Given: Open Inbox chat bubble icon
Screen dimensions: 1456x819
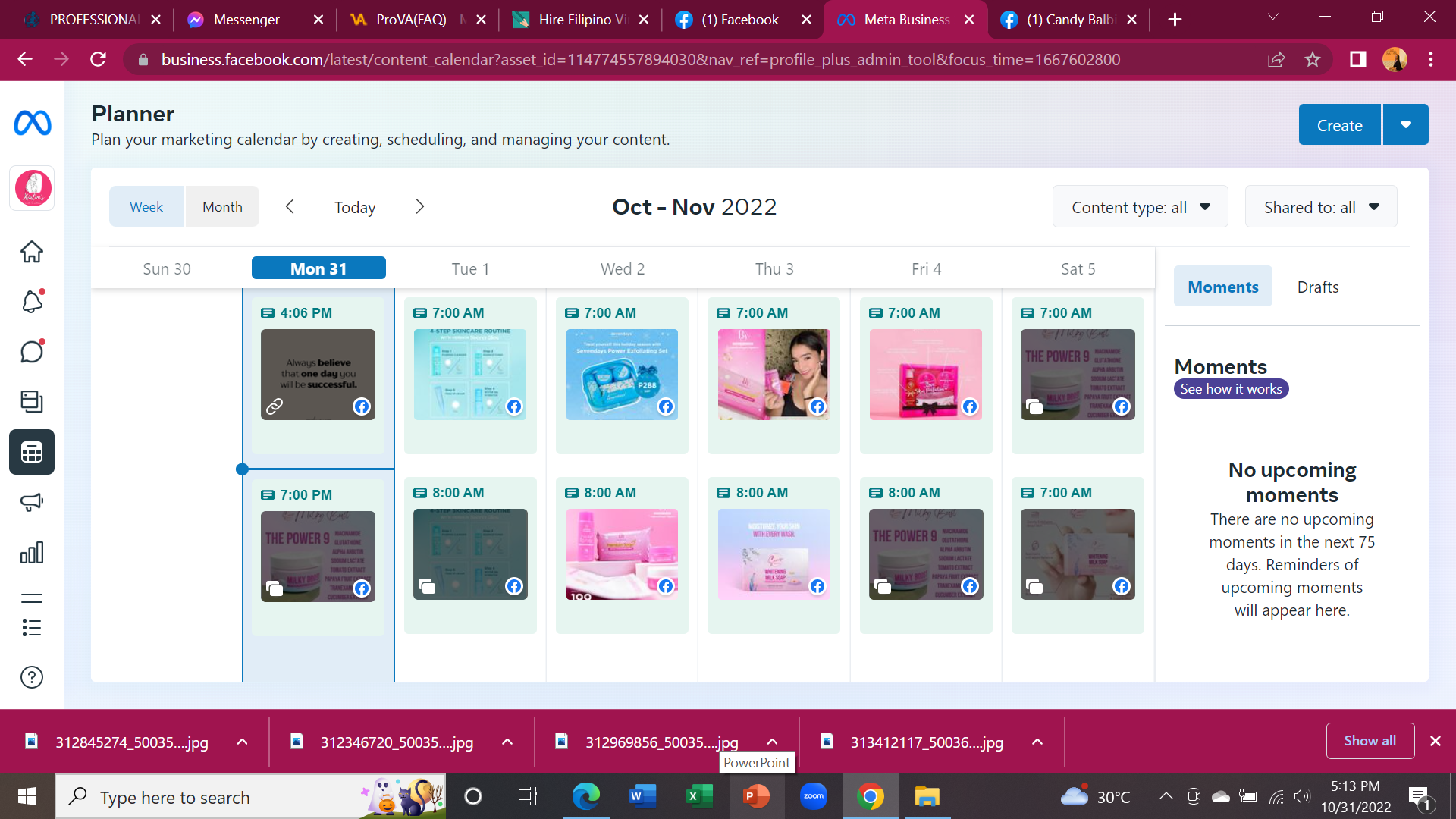Looking at the screenshot, I should tap(32, 352).
